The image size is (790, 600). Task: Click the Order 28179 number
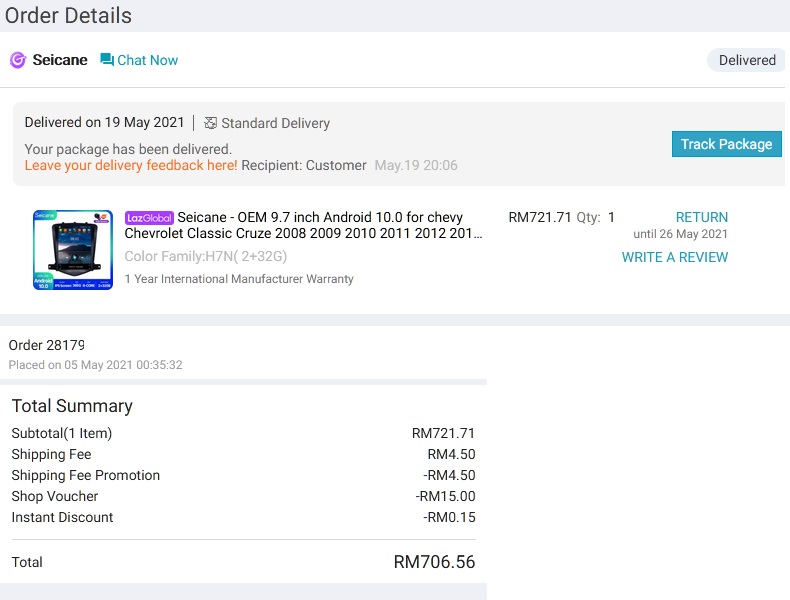point(47,345)
